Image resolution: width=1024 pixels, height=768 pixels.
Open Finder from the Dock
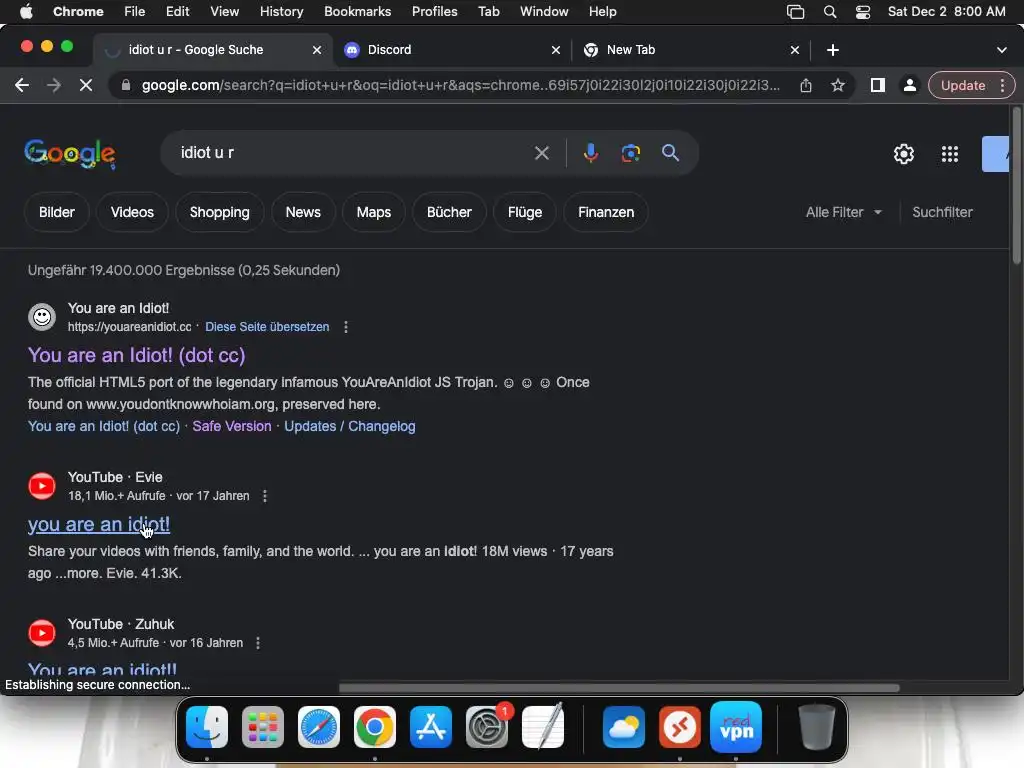point(207,727)
